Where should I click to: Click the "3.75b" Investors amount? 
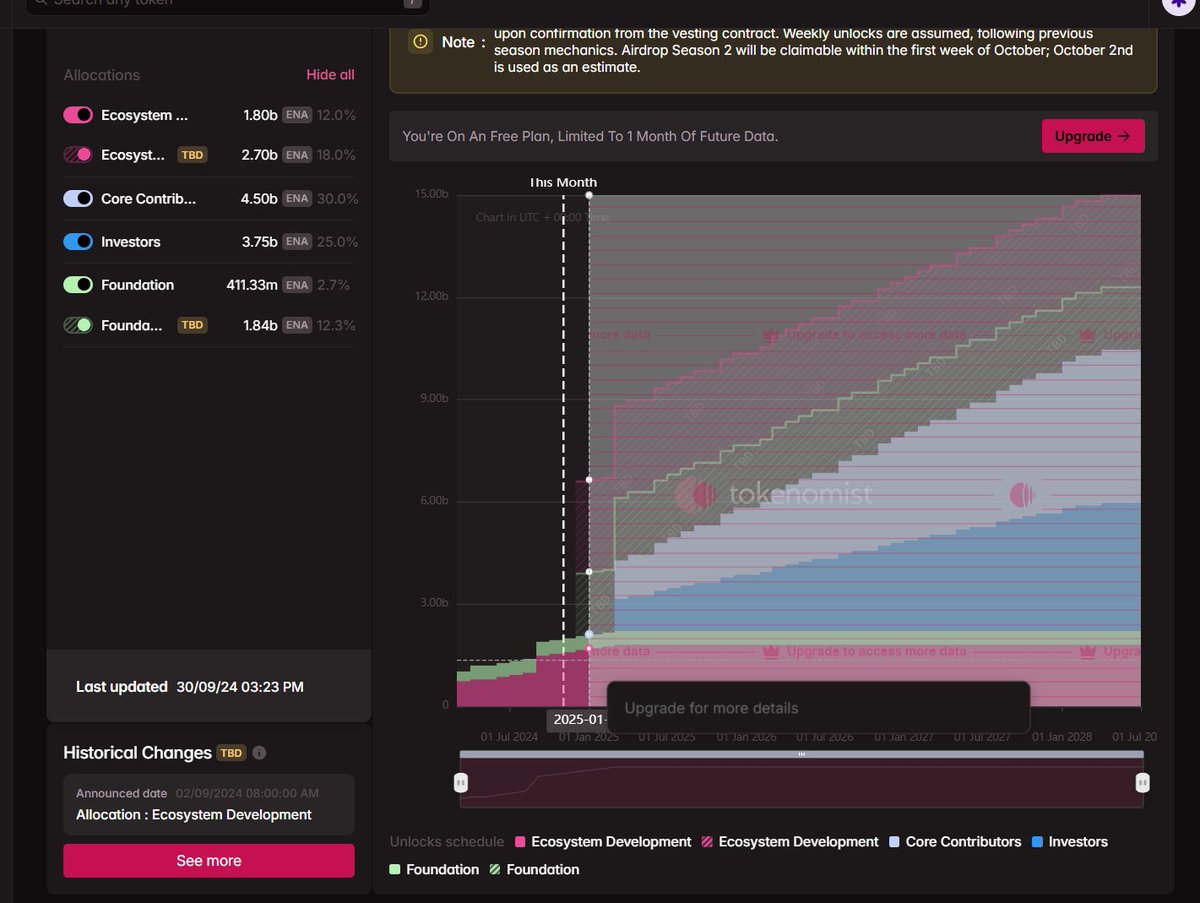click(x=260, y=242)
